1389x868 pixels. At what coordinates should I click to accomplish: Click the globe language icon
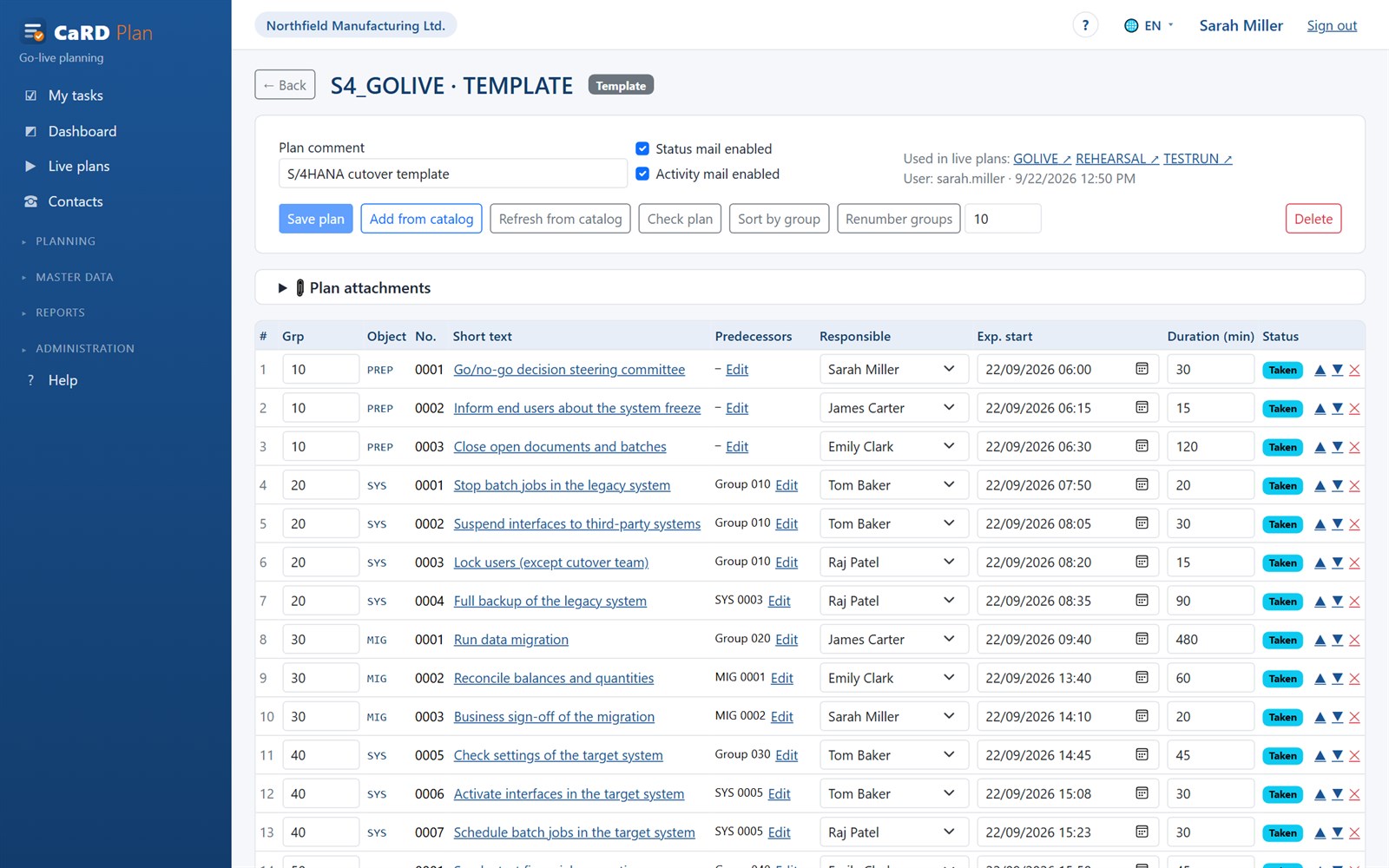tap(1131, 26)
